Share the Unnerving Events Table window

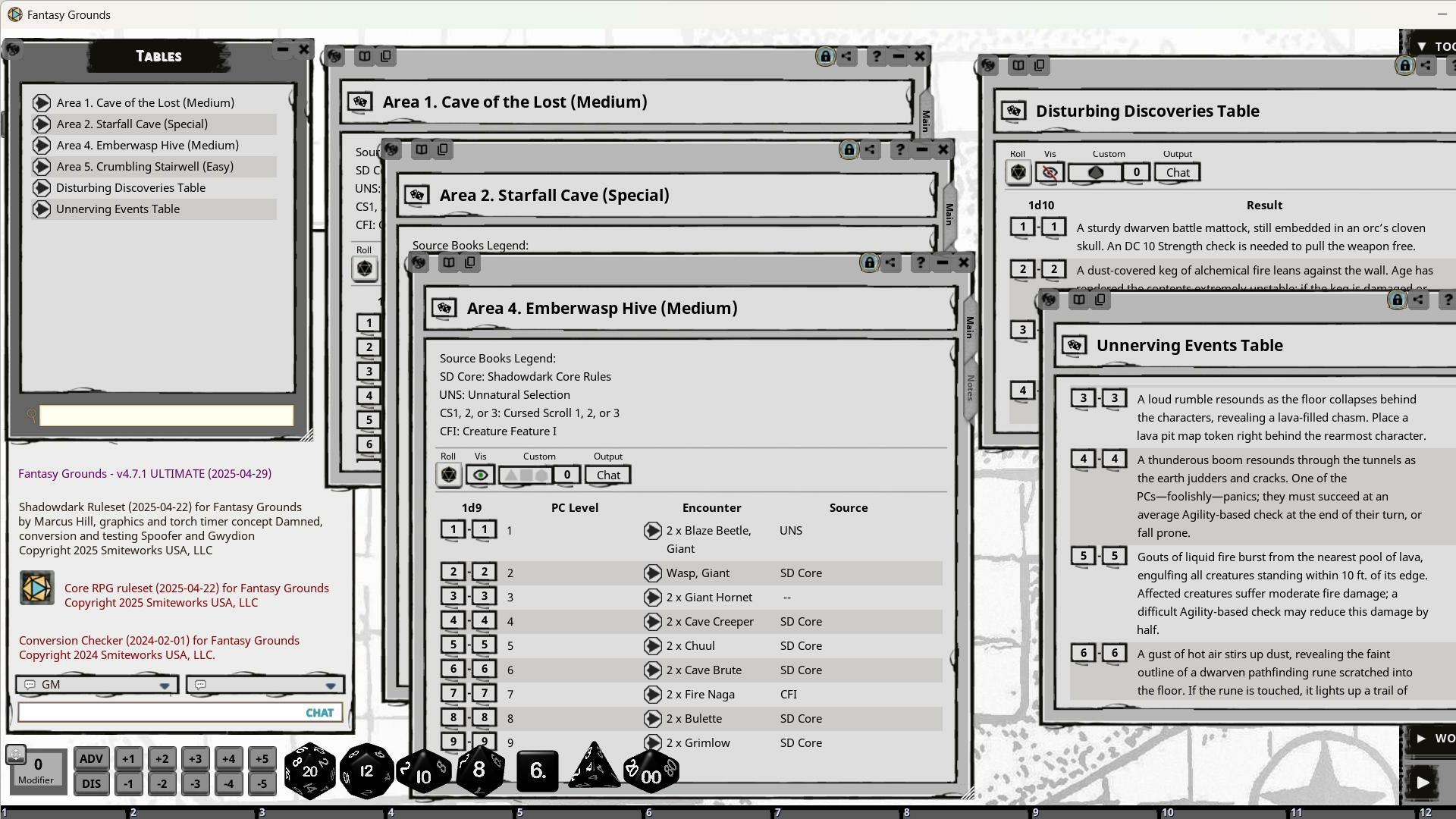tap(1418, 300)
